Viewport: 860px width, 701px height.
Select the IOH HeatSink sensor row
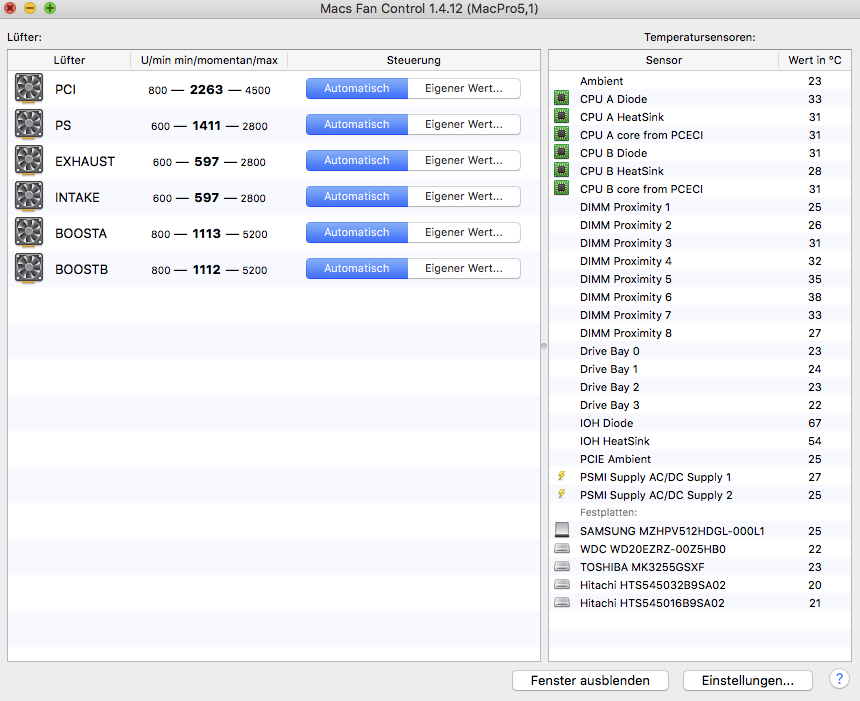(x=700, y=441)
